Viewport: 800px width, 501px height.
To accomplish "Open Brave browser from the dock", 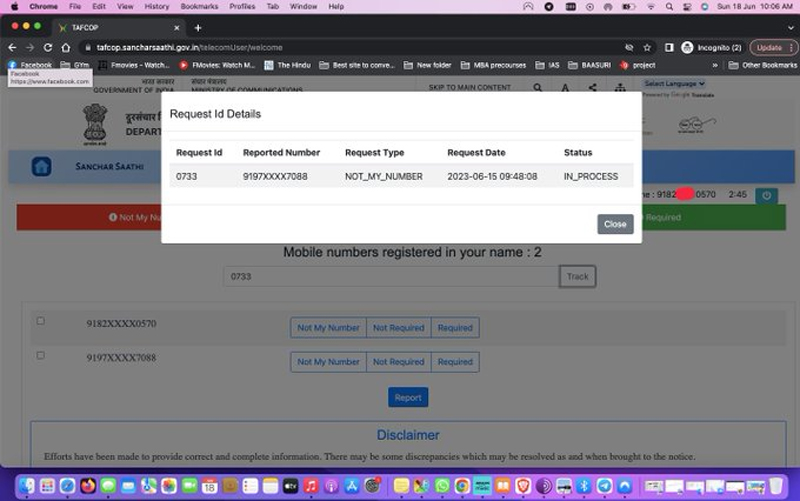I will coord(523,486).
